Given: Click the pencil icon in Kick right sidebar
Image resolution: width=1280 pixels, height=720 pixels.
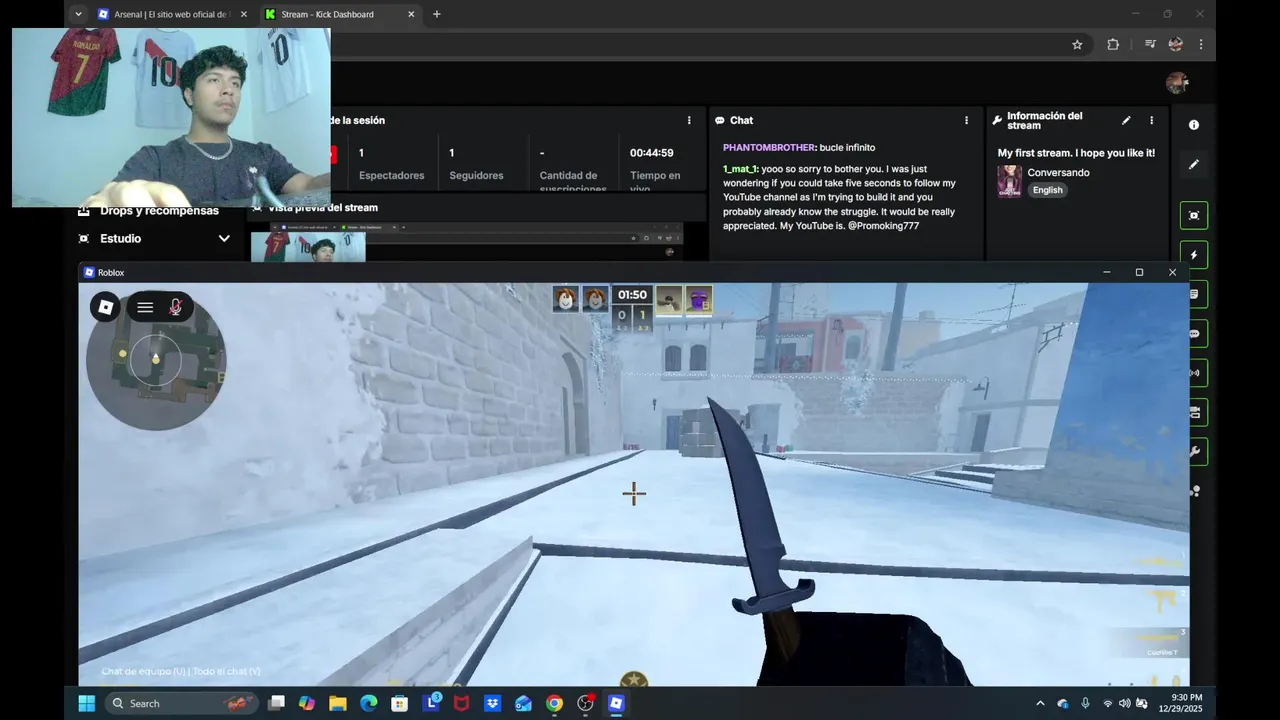Looking at the screenshot, I should point(1193,164).
